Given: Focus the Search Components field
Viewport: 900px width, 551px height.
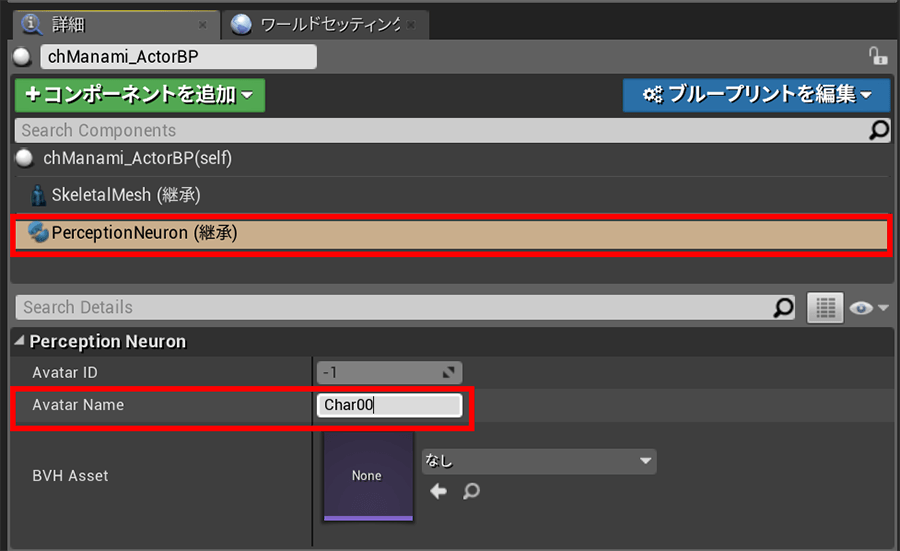Looking at the screenshot, I should 442,130.
